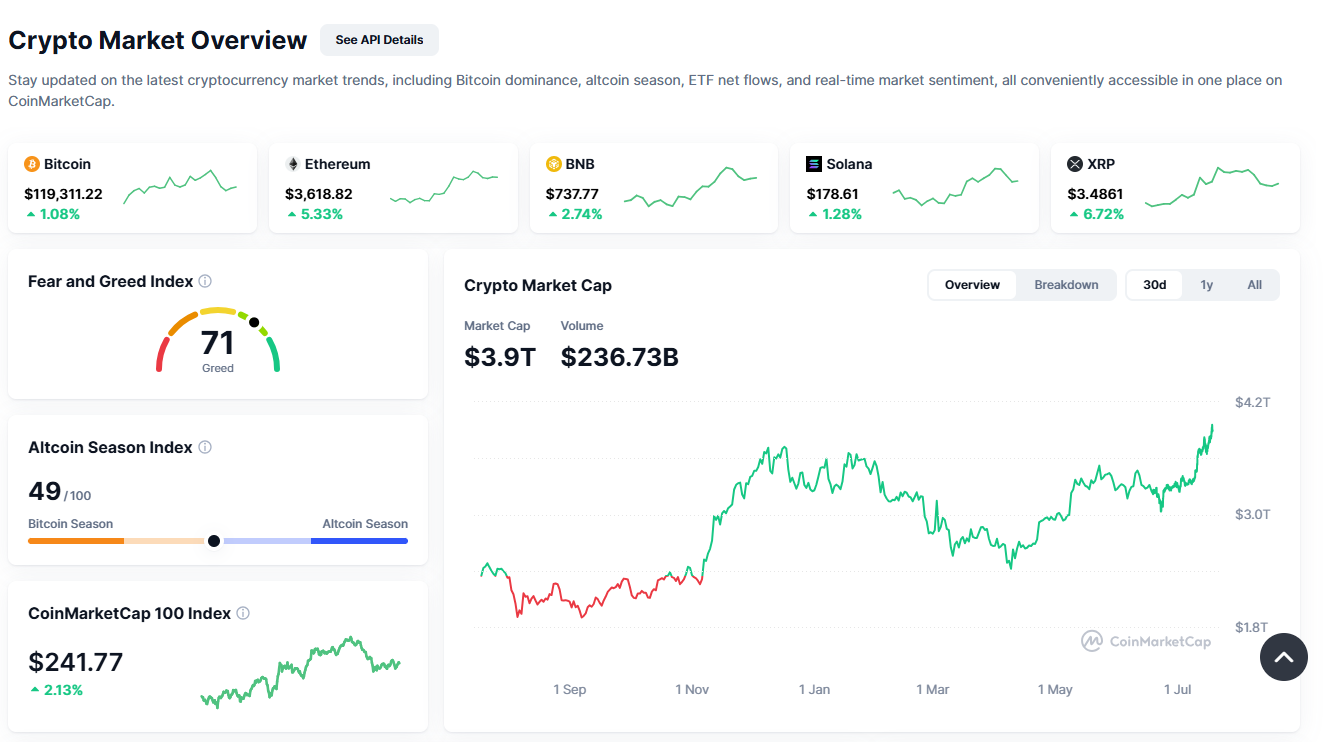Click the Crypto Market Cap heading
Viewport: 1324px width, 742px height.
pyautogui.click(x=538, y=286)
